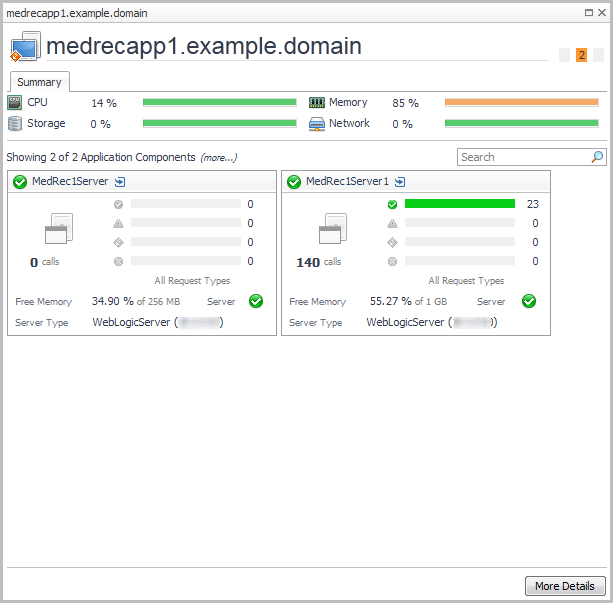Open the MedRec1Server1 component name
The height and width of the screenshot is (603, 613).
(347, 181)
